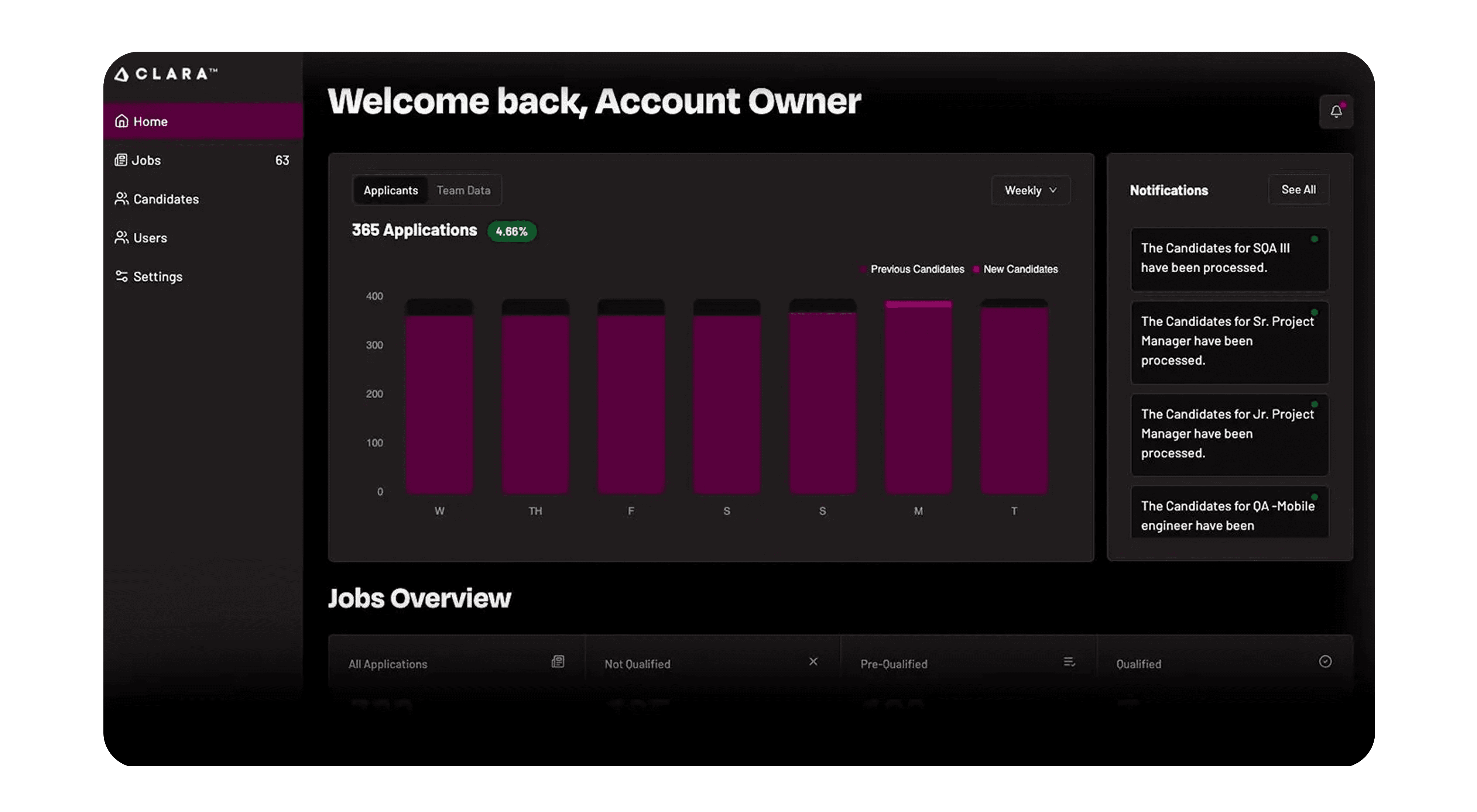Select the Applicants tab
This screenshot has height=812, width=1477.
[x=390, y=190]
